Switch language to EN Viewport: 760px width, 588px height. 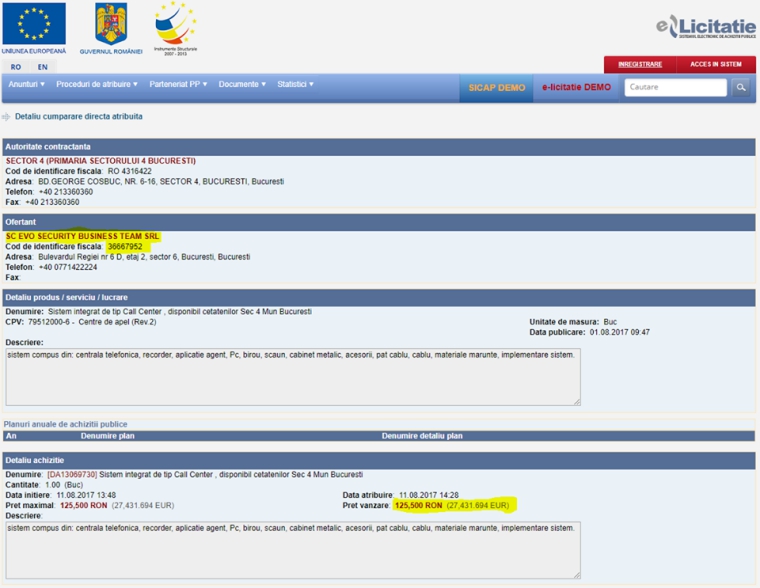pos(43,67)
